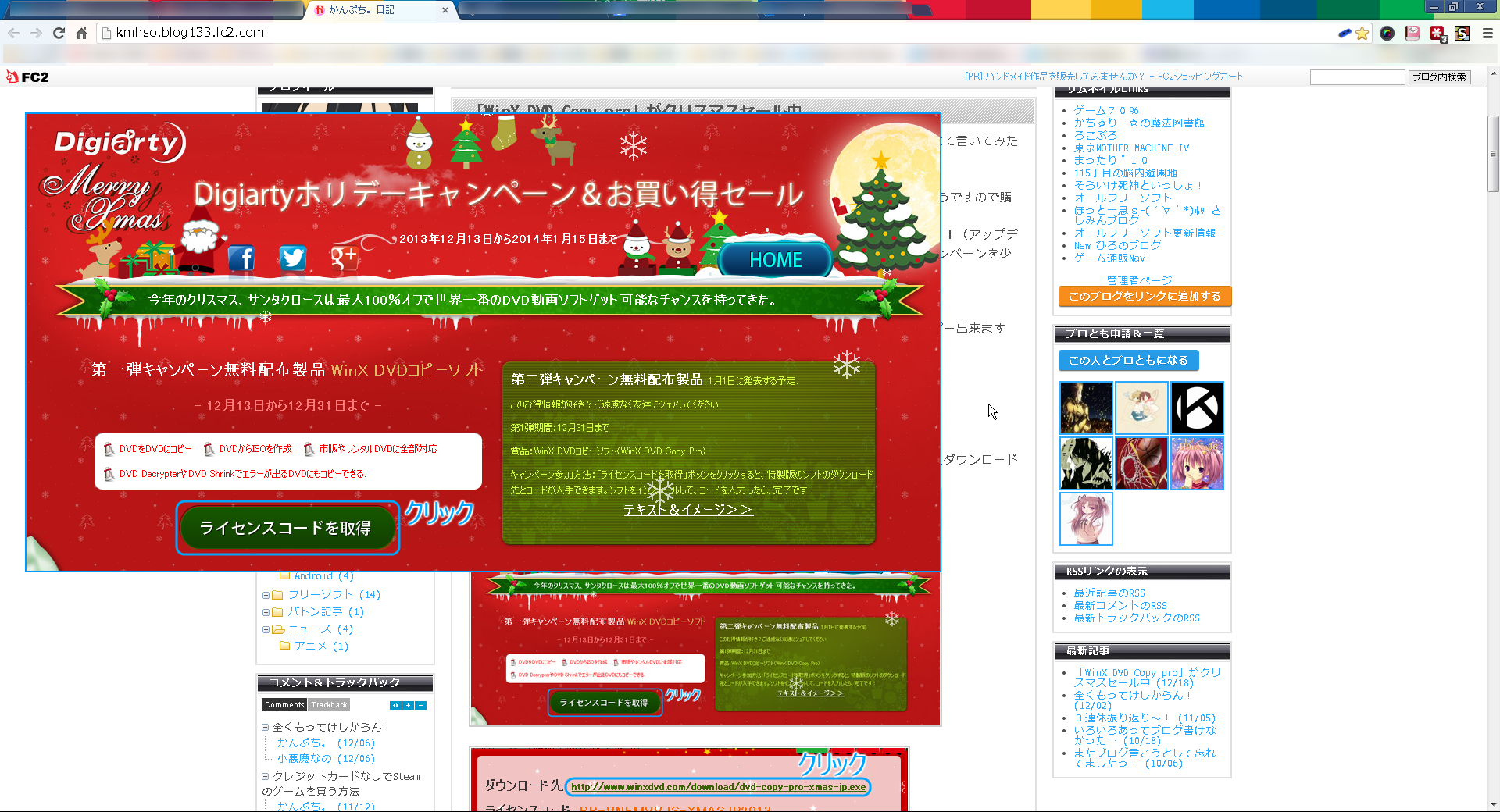Click この人とブロともになる button
This screenshot has width=1500, height=812.
pos(1128,360)
